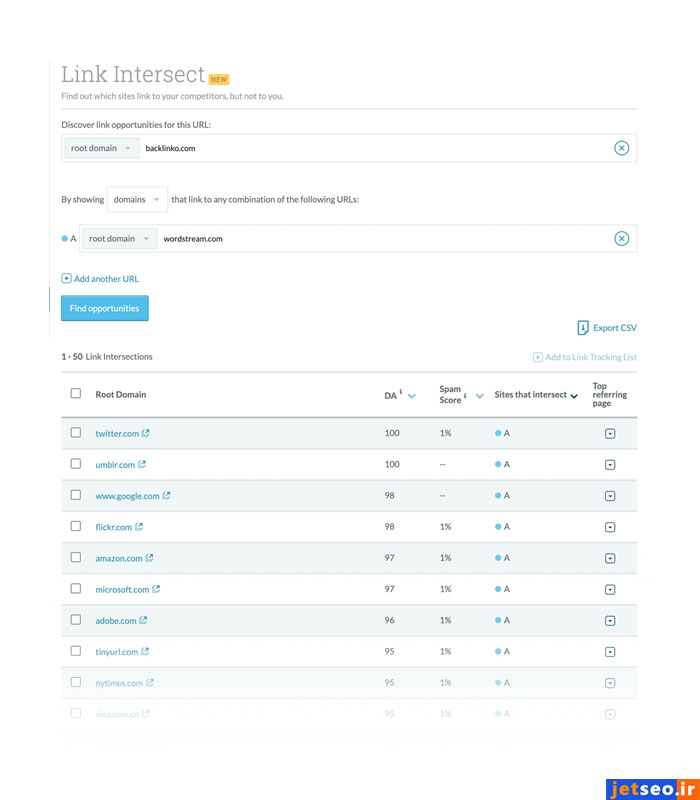Click the Export CSV download icon
Viewport: 700px width, 800px height.
[x=583, y=328]
